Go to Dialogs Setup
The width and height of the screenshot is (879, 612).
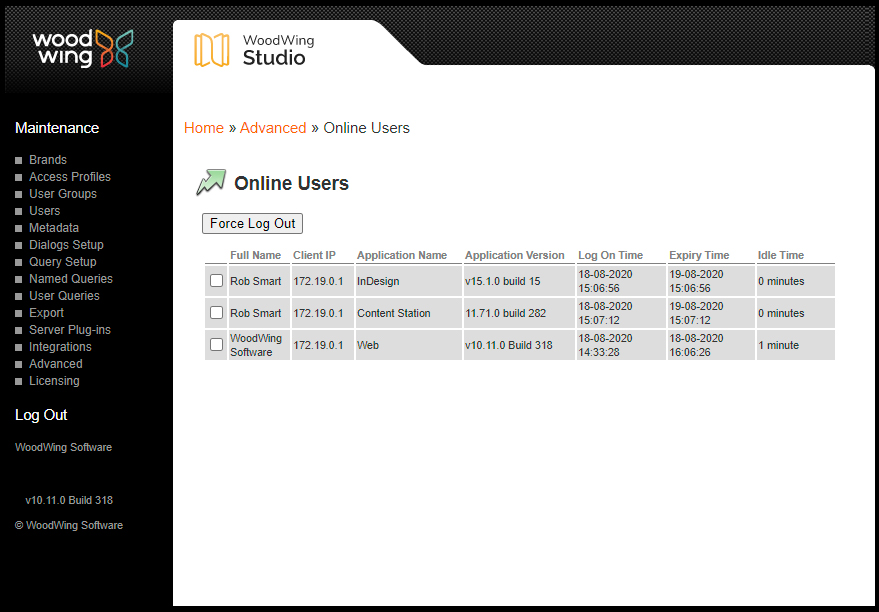[x=66, y=245]
